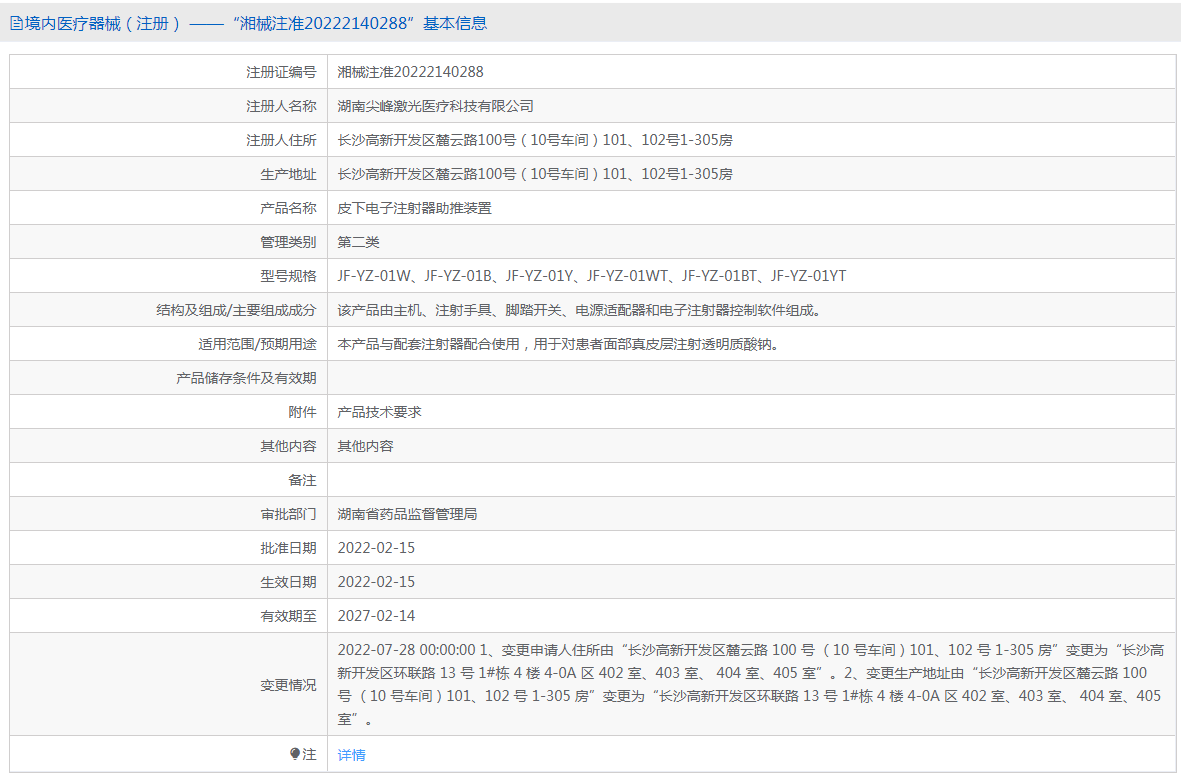Select the 结构及组成/主要组成成分 label

(x=237, y=310)
